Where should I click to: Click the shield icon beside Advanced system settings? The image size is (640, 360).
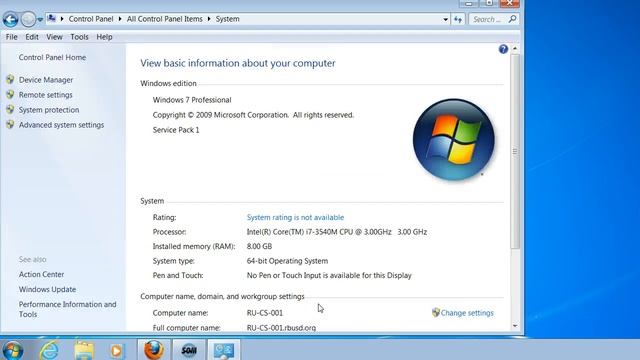10,124
